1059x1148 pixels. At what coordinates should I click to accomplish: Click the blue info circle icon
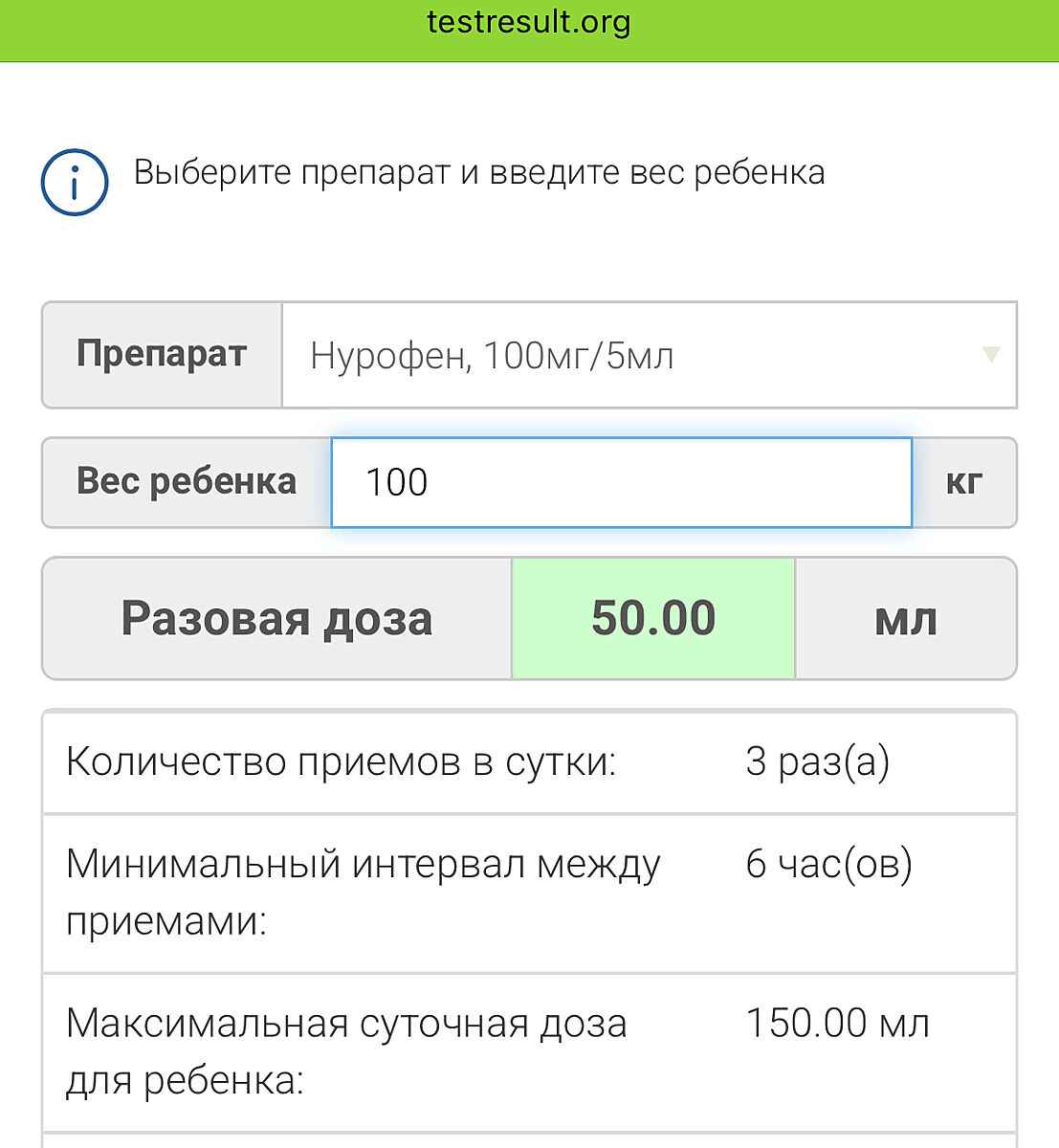tap(74, 182)
